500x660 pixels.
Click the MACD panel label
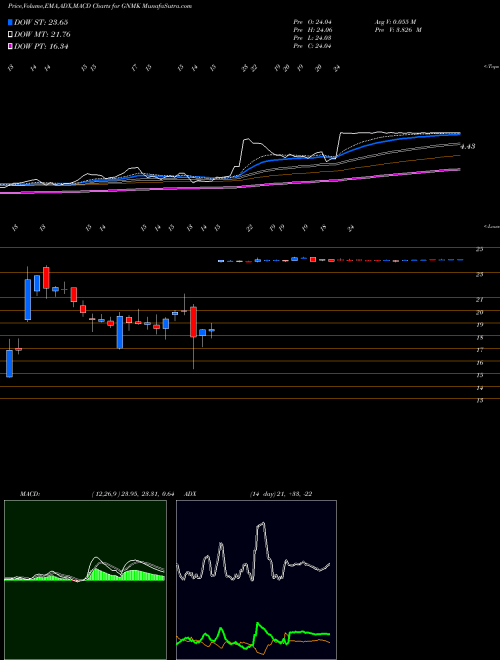coord(29,494)
